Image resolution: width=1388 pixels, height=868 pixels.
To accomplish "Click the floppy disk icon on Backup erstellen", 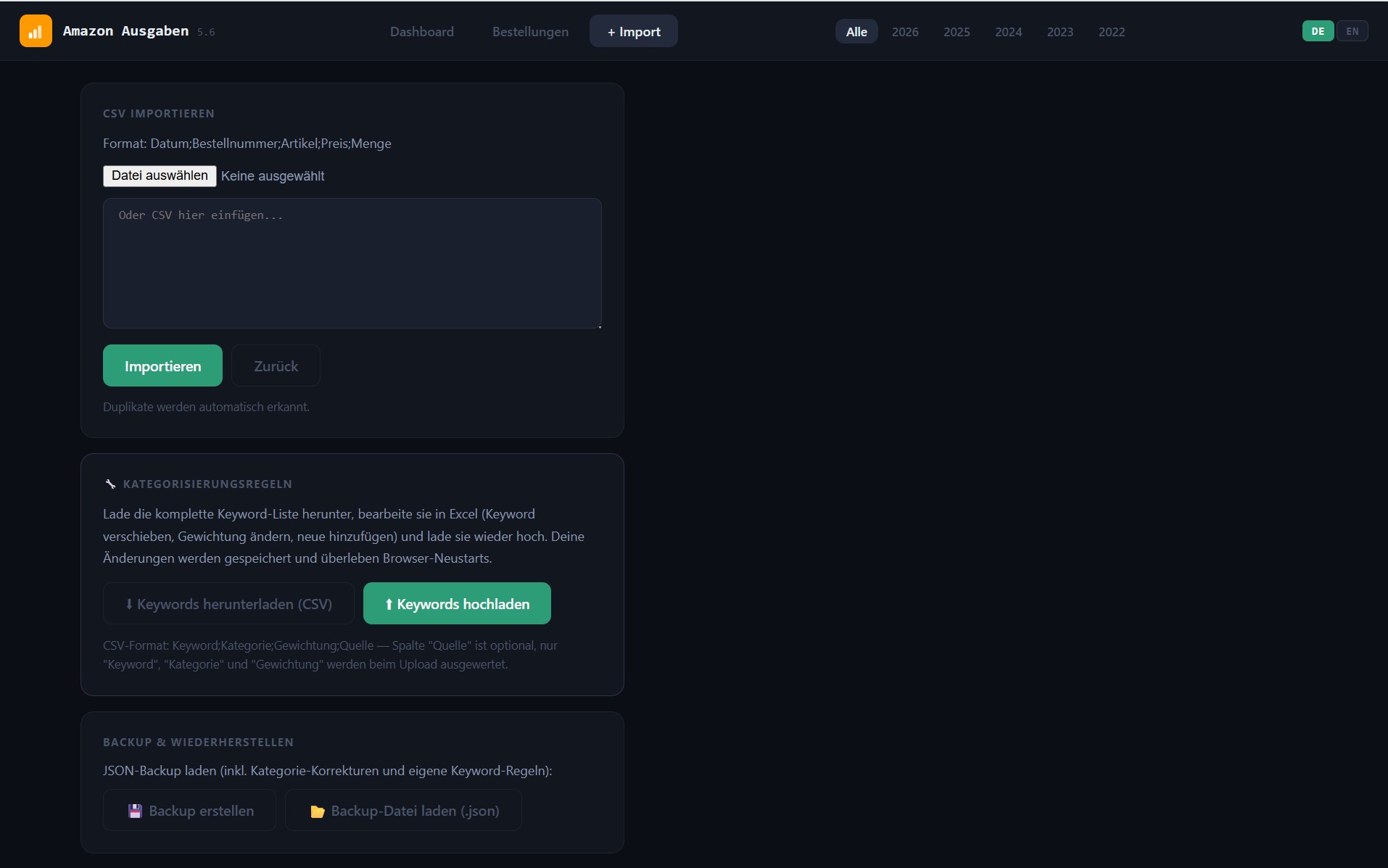I will pyautogui.click(x=135, y=811).
